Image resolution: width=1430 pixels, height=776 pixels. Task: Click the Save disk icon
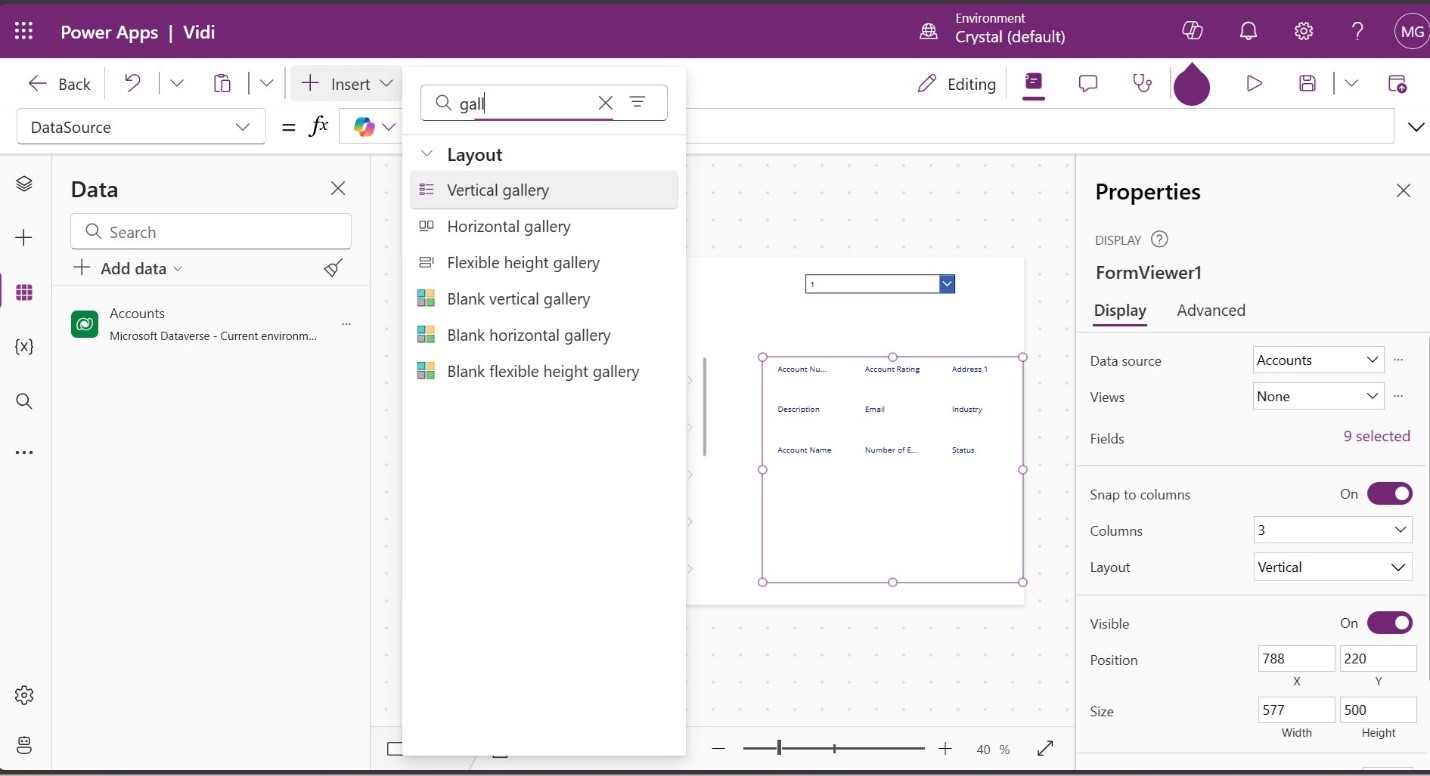(x=1307, y=84)
